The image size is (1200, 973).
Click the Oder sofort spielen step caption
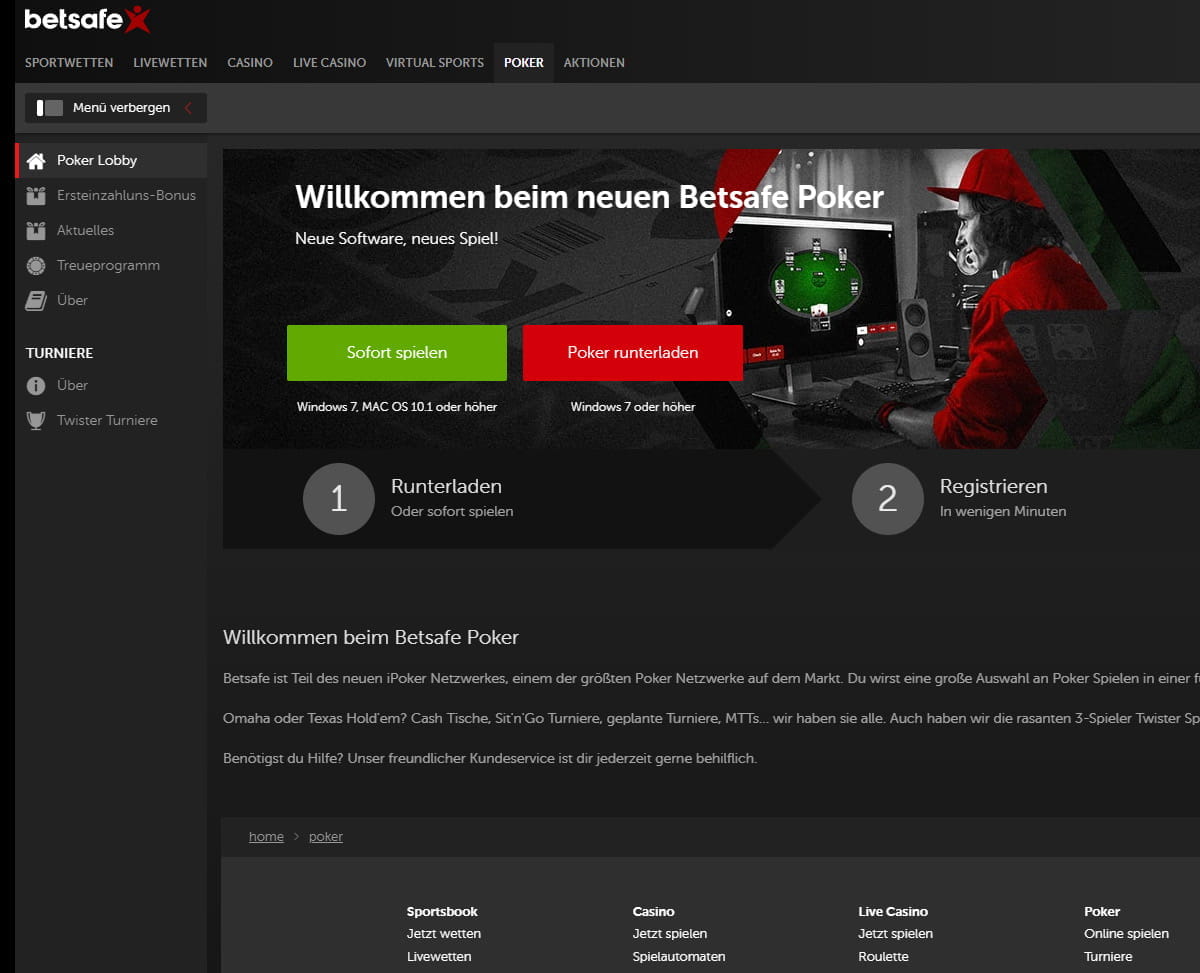[x=452, y=511]
